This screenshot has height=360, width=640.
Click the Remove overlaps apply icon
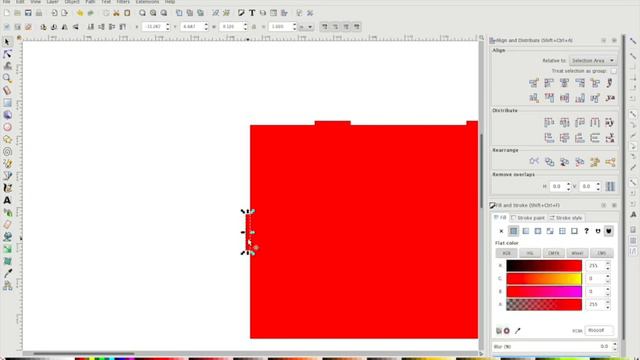610,187
